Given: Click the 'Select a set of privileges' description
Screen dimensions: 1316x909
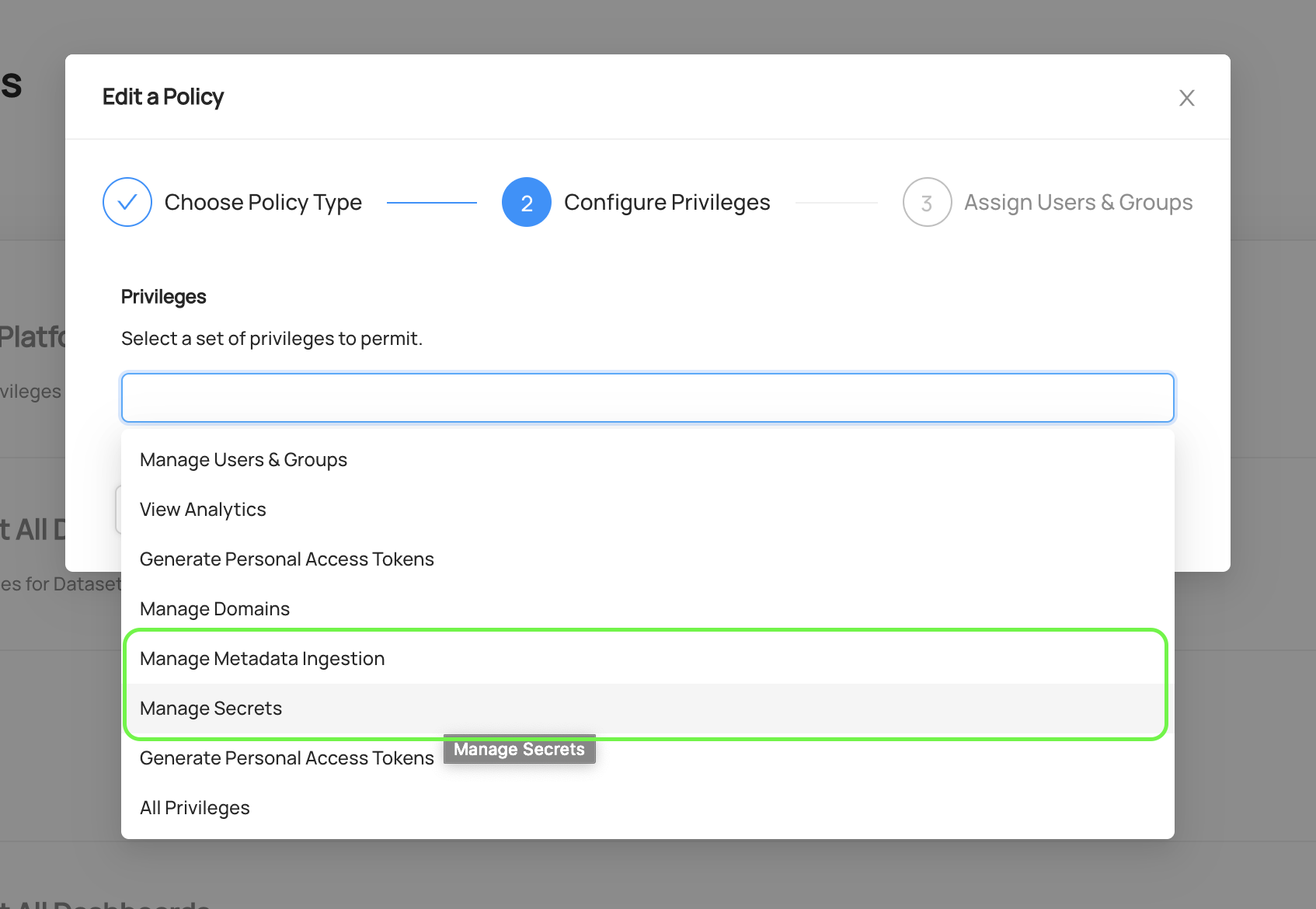Looking at the screenshot, I should tap(271, 339).
